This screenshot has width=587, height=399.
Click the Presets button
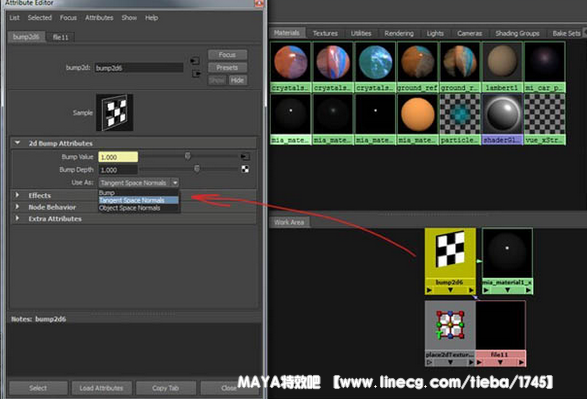pos(227,68)
